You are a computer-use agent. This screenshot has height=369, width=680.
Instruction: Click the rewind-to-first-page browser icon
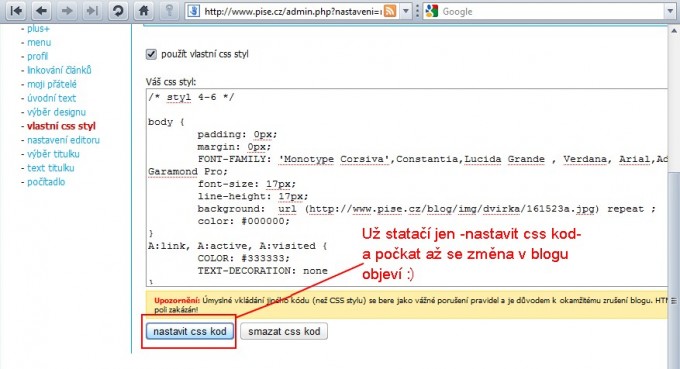click(16, 11)
